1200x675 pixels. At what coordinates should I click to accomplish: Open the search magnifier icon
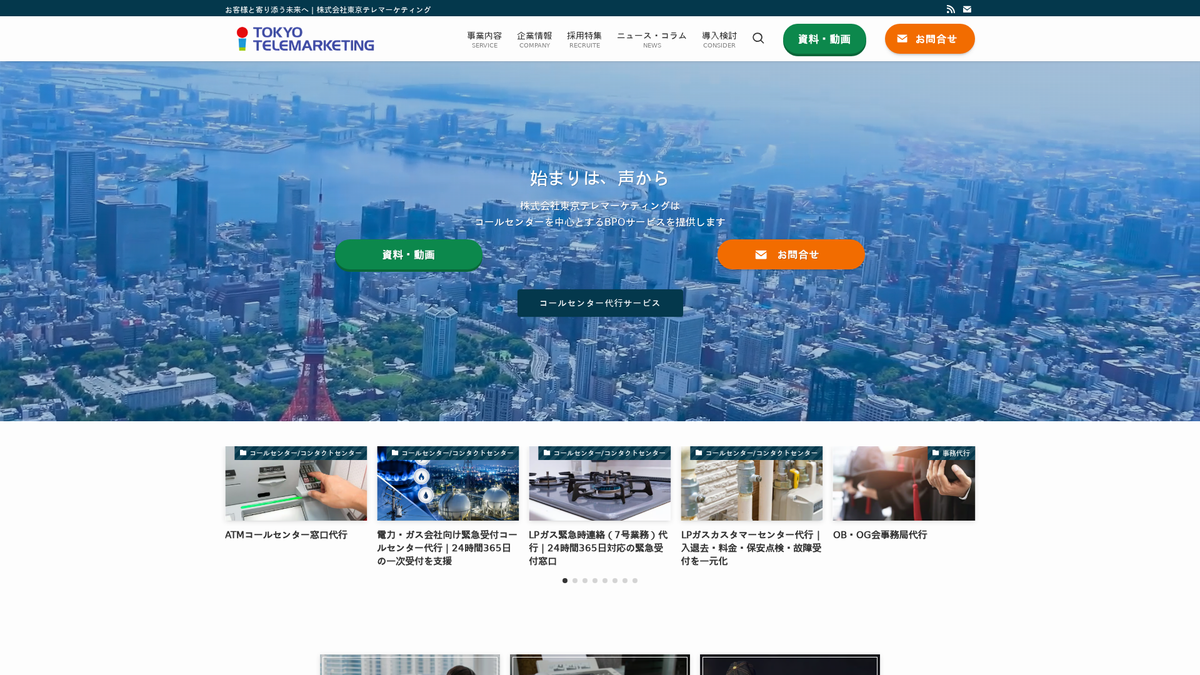[x=758, y=38]
